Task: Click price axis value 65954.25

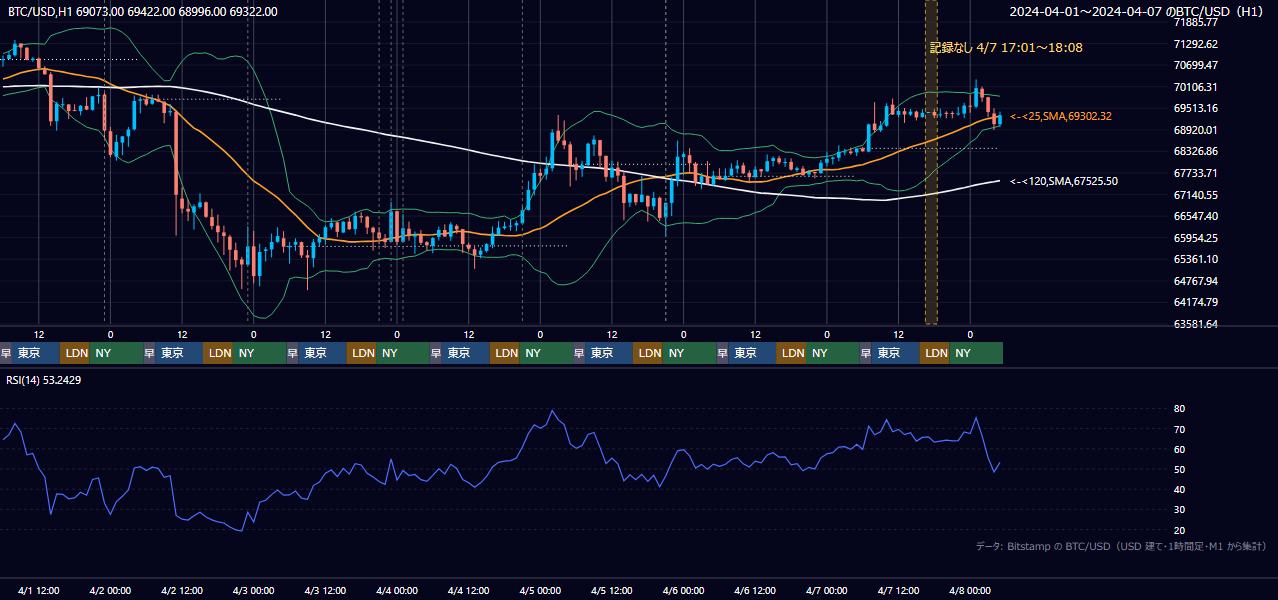Action: [1195, 238]
